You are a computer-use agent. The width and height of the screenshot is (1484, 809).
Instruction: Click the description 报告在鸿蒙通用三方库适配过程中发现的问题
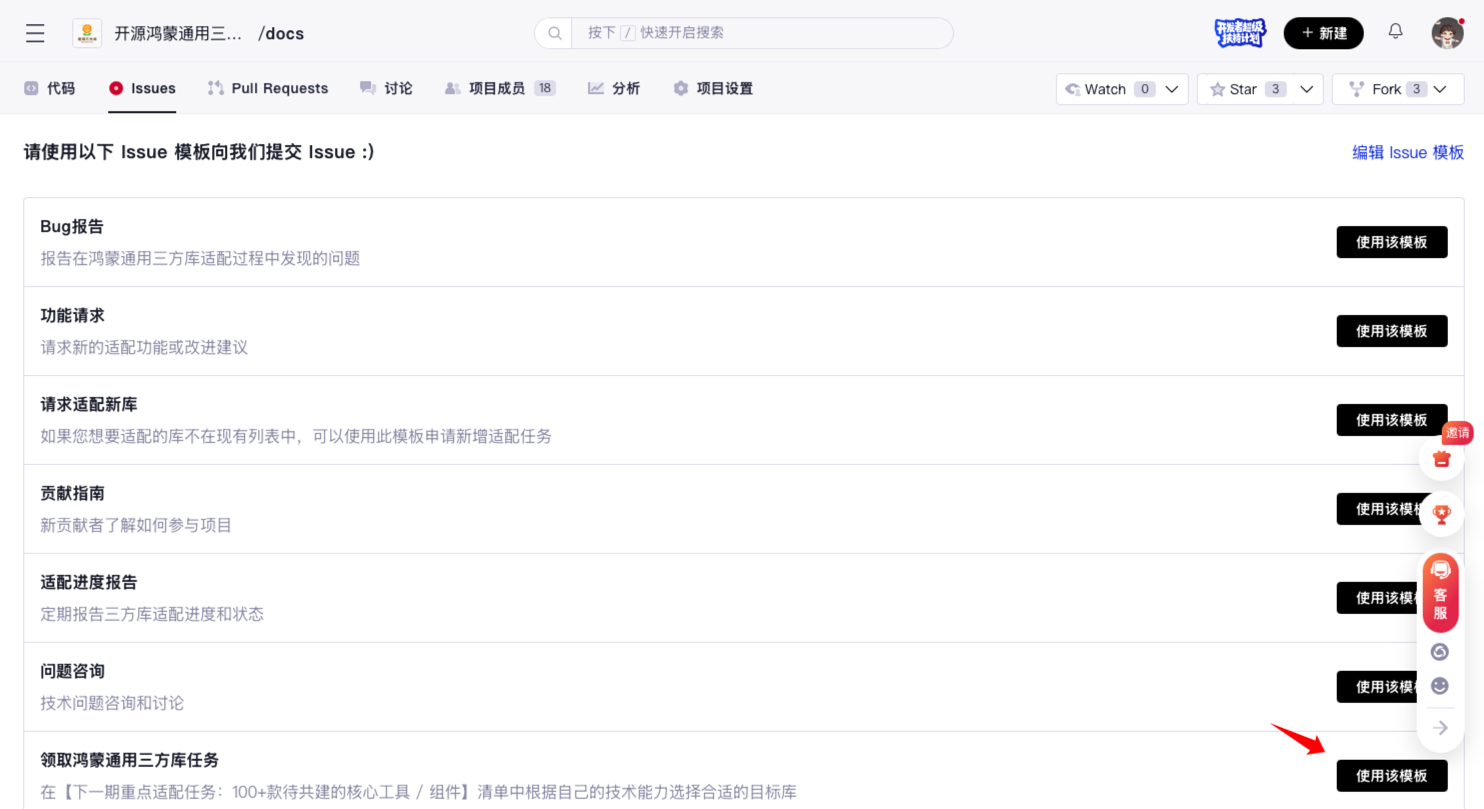[x=200, y=258]
